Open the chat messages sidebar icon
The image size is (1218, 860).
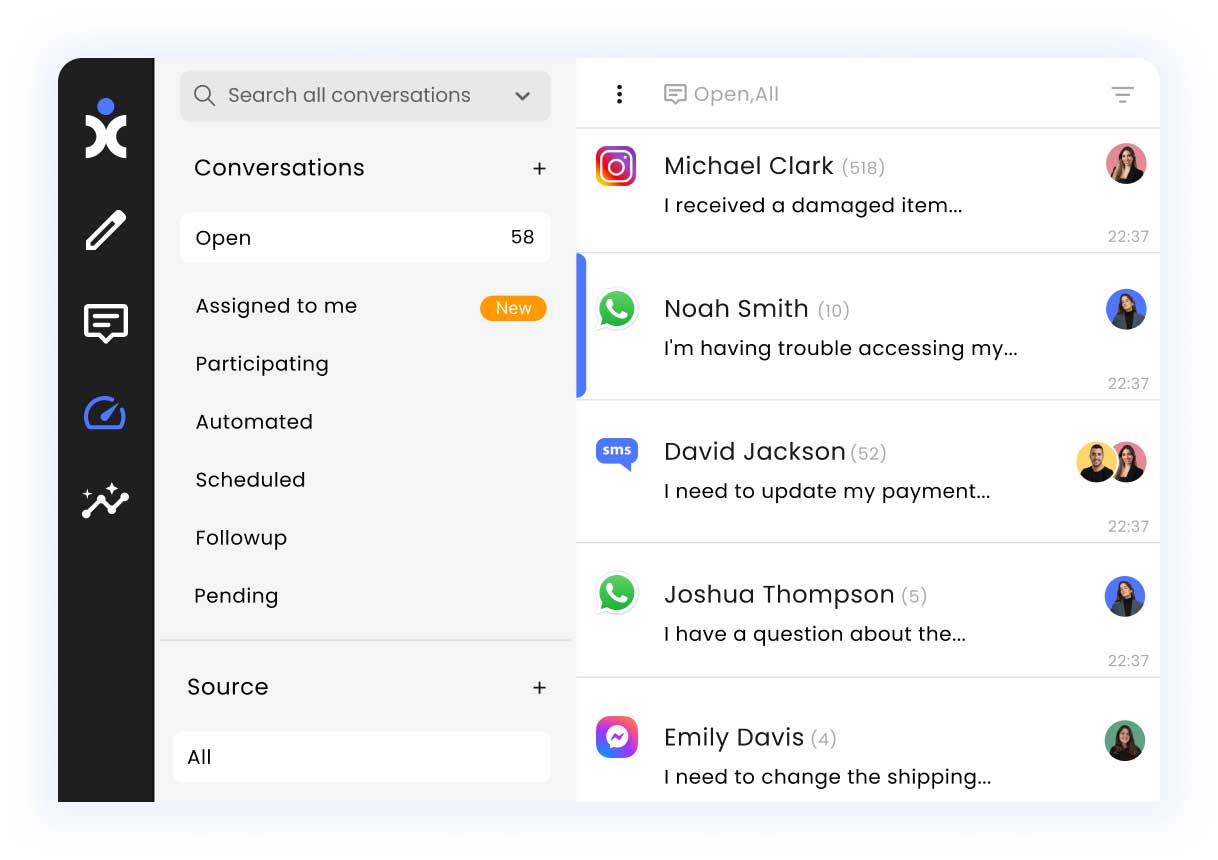coord(105,323)
